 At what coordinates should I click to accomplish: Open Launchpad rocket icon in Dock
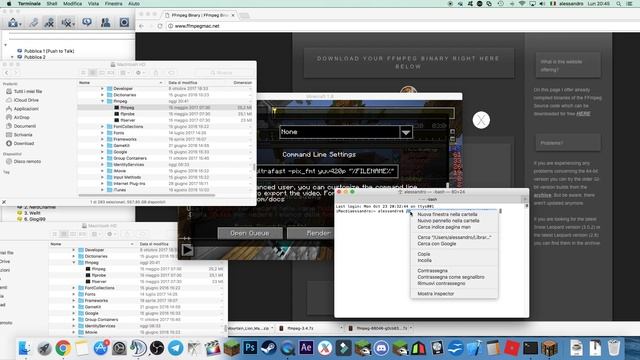44,348
